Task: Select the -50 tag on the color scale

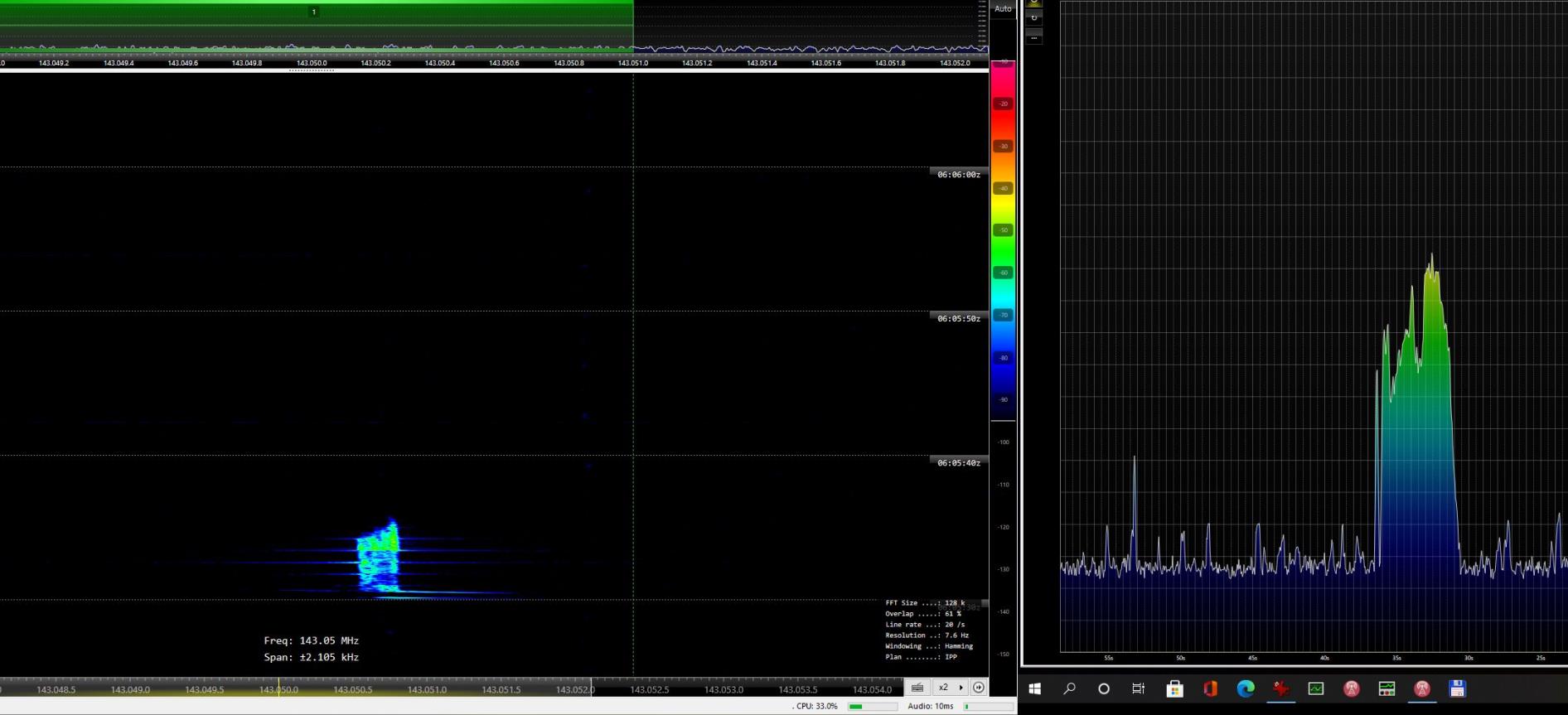Action: [1004, 230]
